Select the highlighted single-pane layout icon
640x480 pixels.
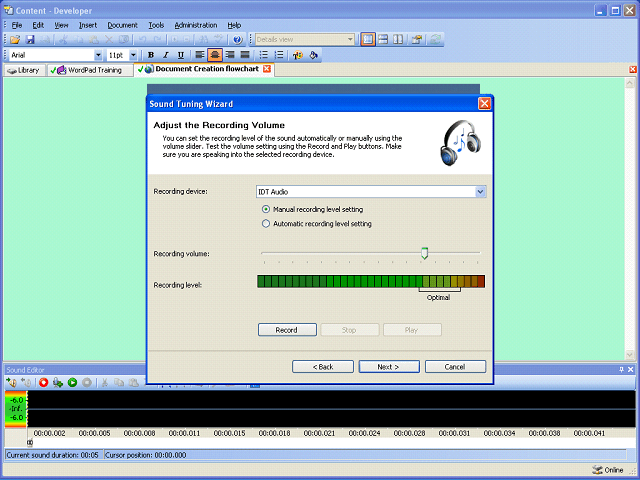point(368,40)
